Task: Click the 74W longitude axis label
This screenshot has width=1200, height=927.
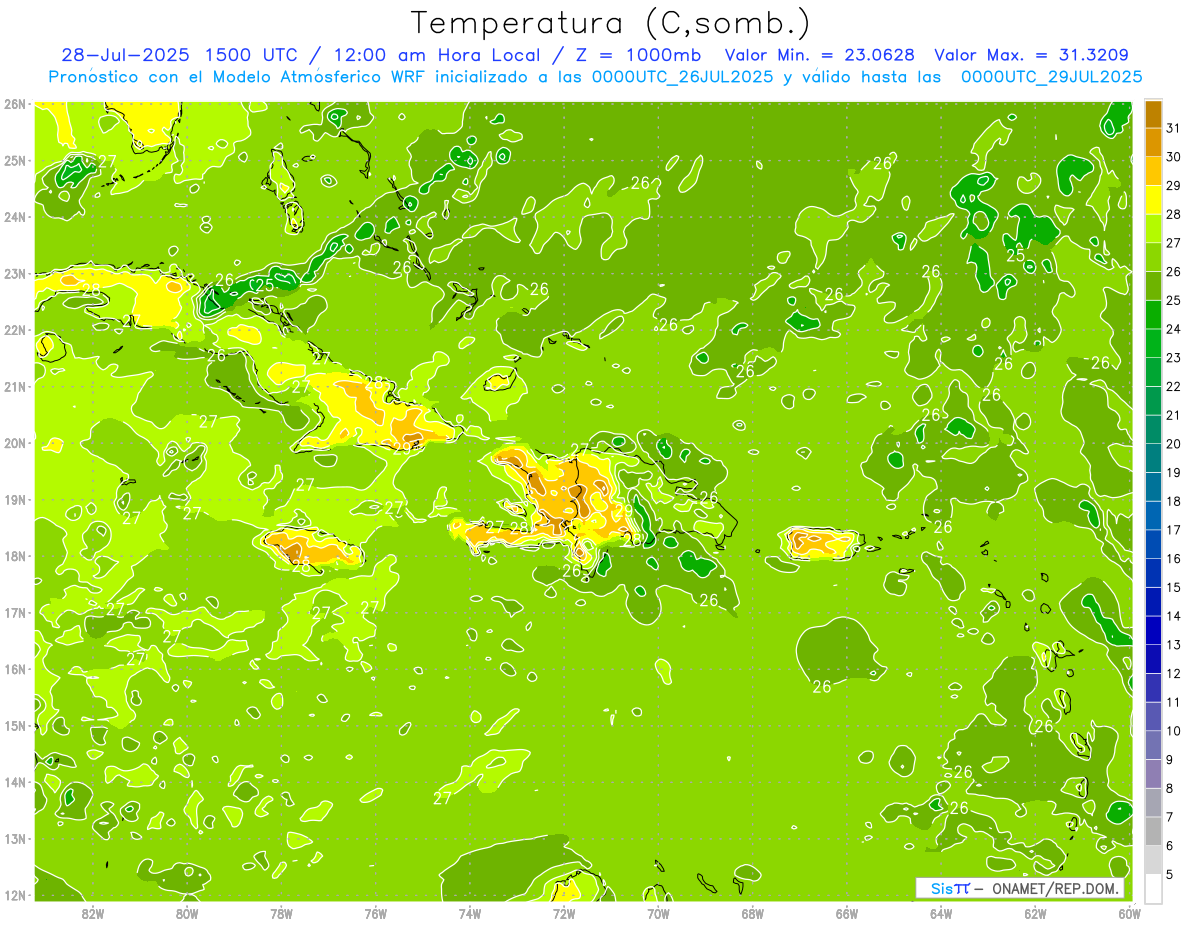Action: tap(470, 913)
